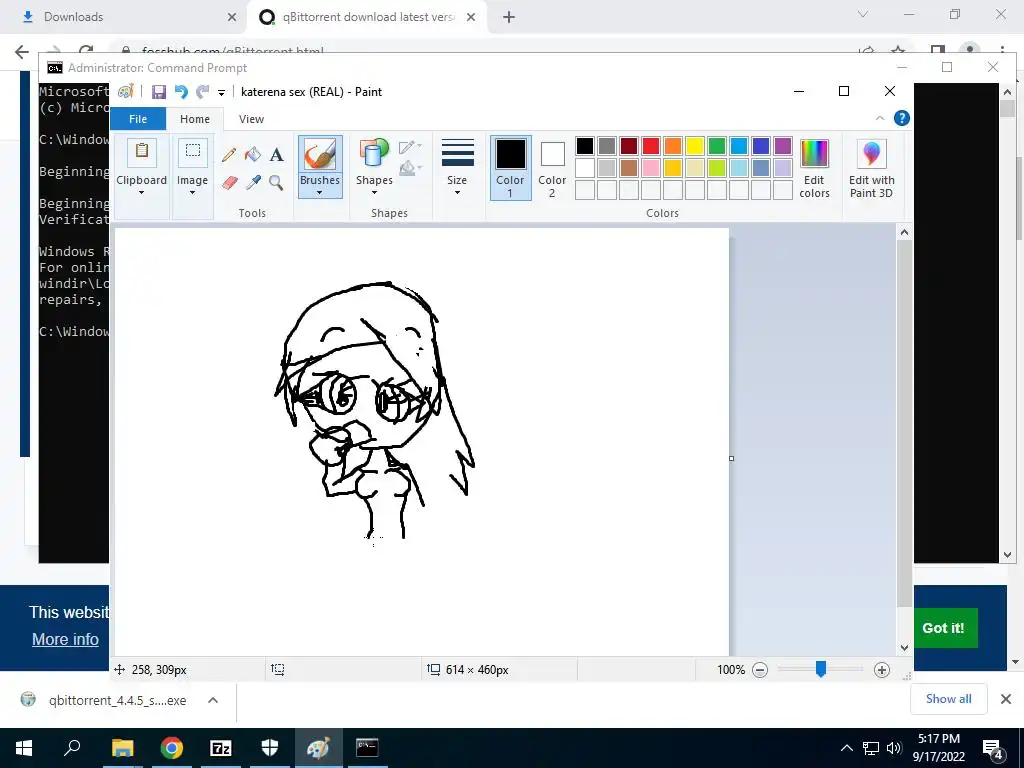Image resolution: width=1024 pixels, height=768 pixels.
Task: Open File Explorer from the taskbar
Action: click(122, 748)
